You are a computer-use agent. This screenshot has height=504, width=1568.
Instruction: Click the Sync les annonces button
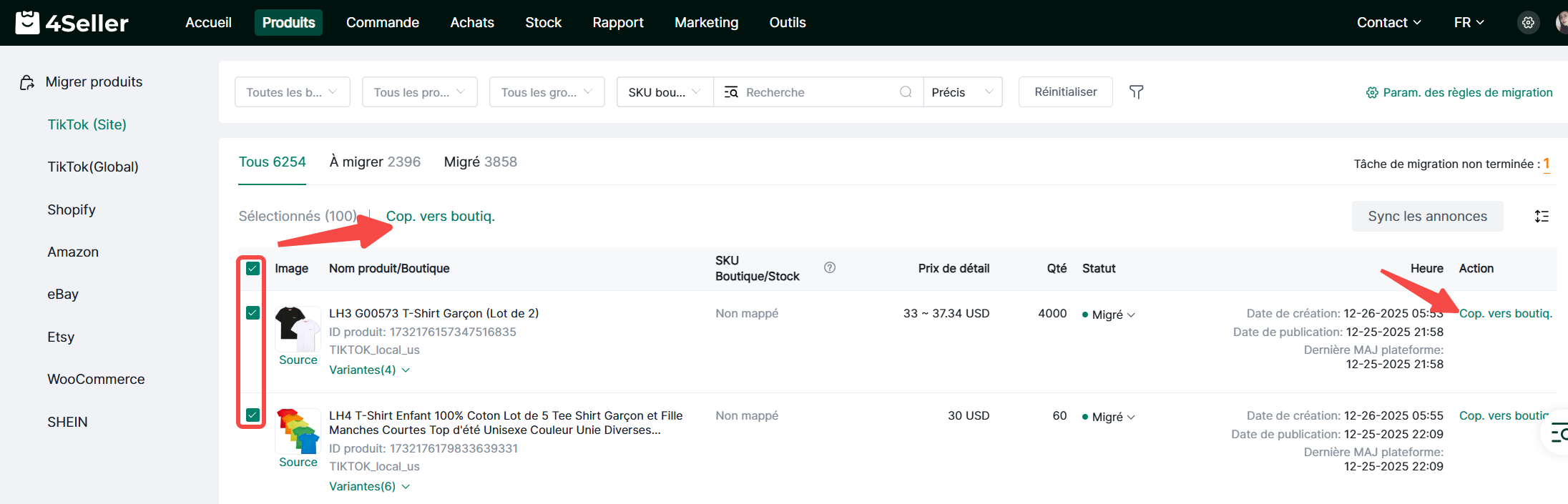[x=1427, y=217]
